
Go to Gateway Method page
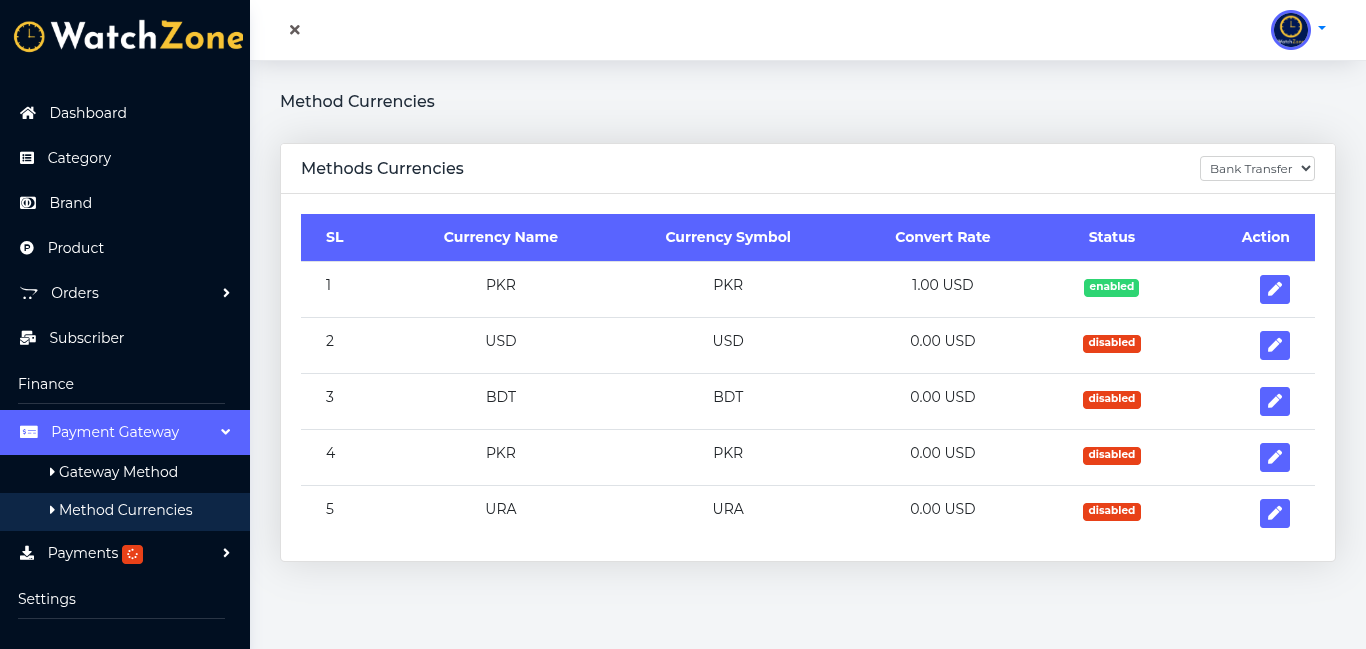pyautogui.click(x=118, y=472)
